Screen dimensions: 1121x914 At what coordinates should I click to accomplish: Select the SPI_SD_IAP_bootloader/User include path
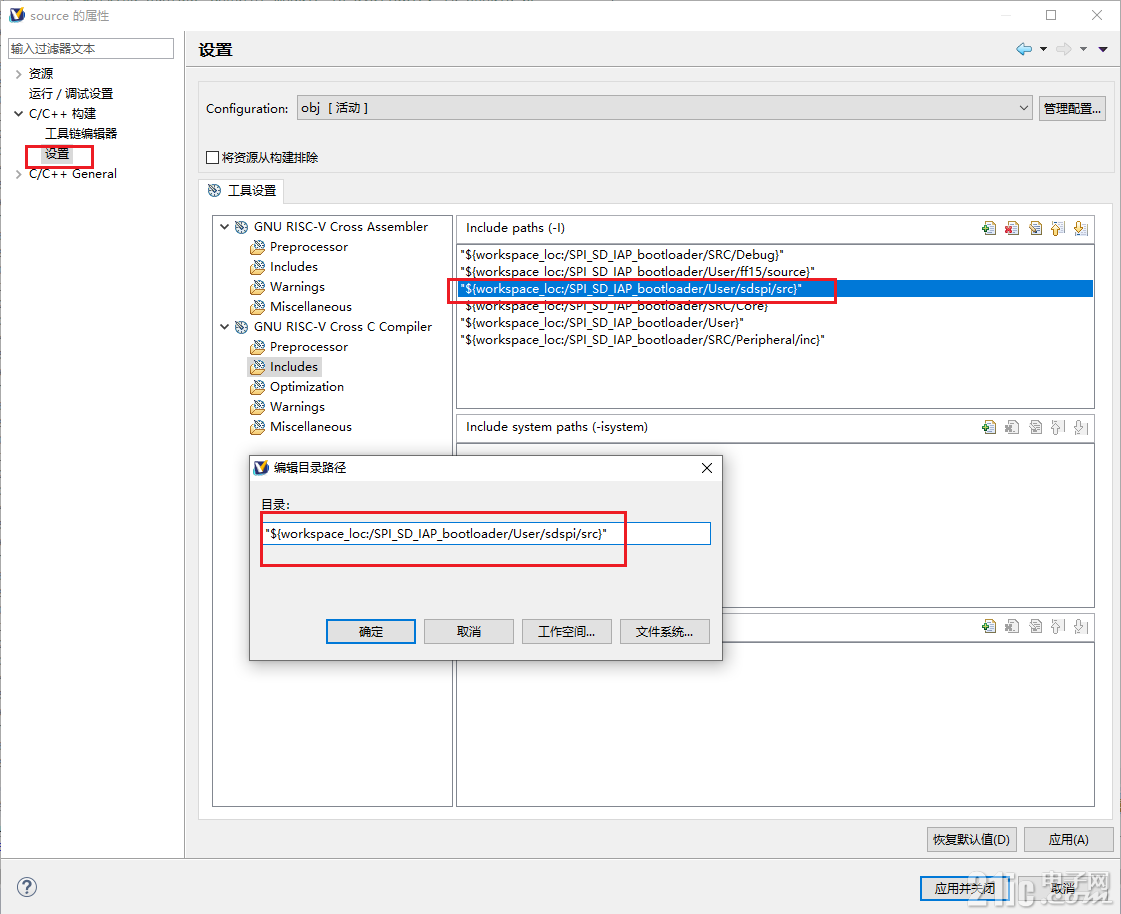click(x=602, y=323)
